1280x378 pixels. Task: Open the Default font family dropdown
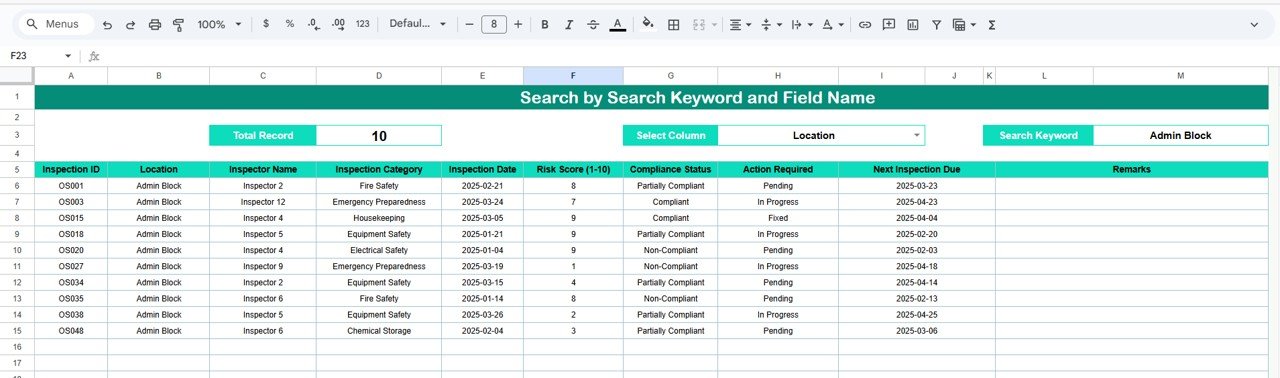(417, 24)
